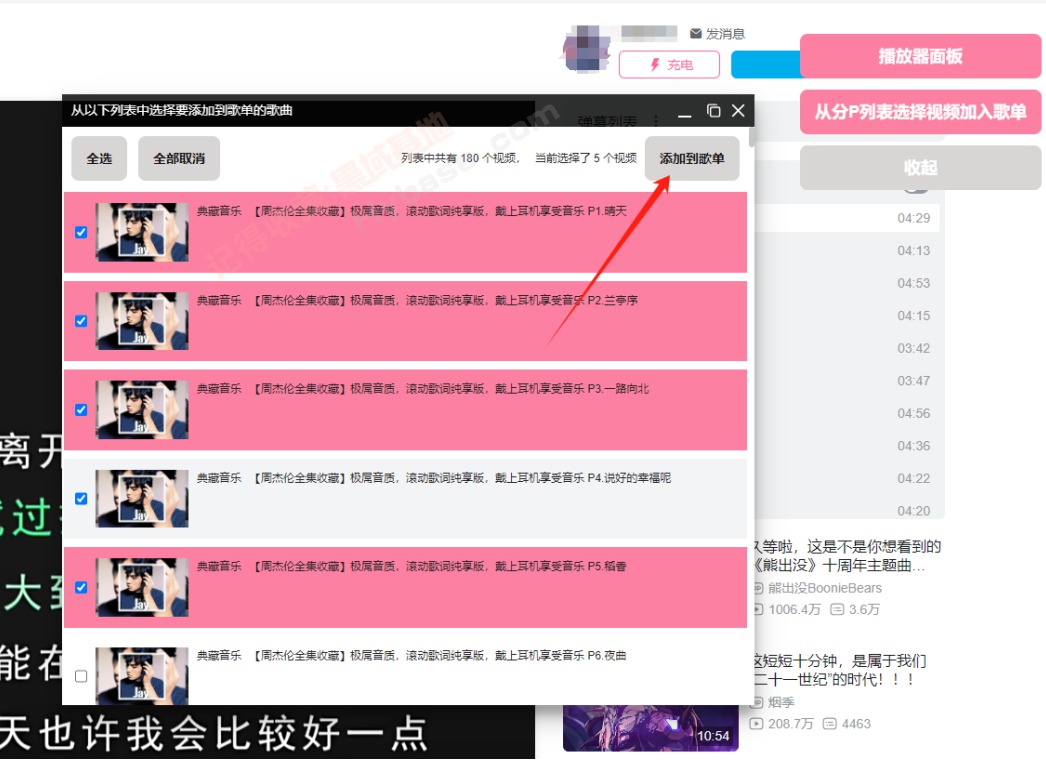This screenshot has height=763, width=1046.
Task: Click the uploader avatar image
Action: pyautogui.click(x=586, y=48)
